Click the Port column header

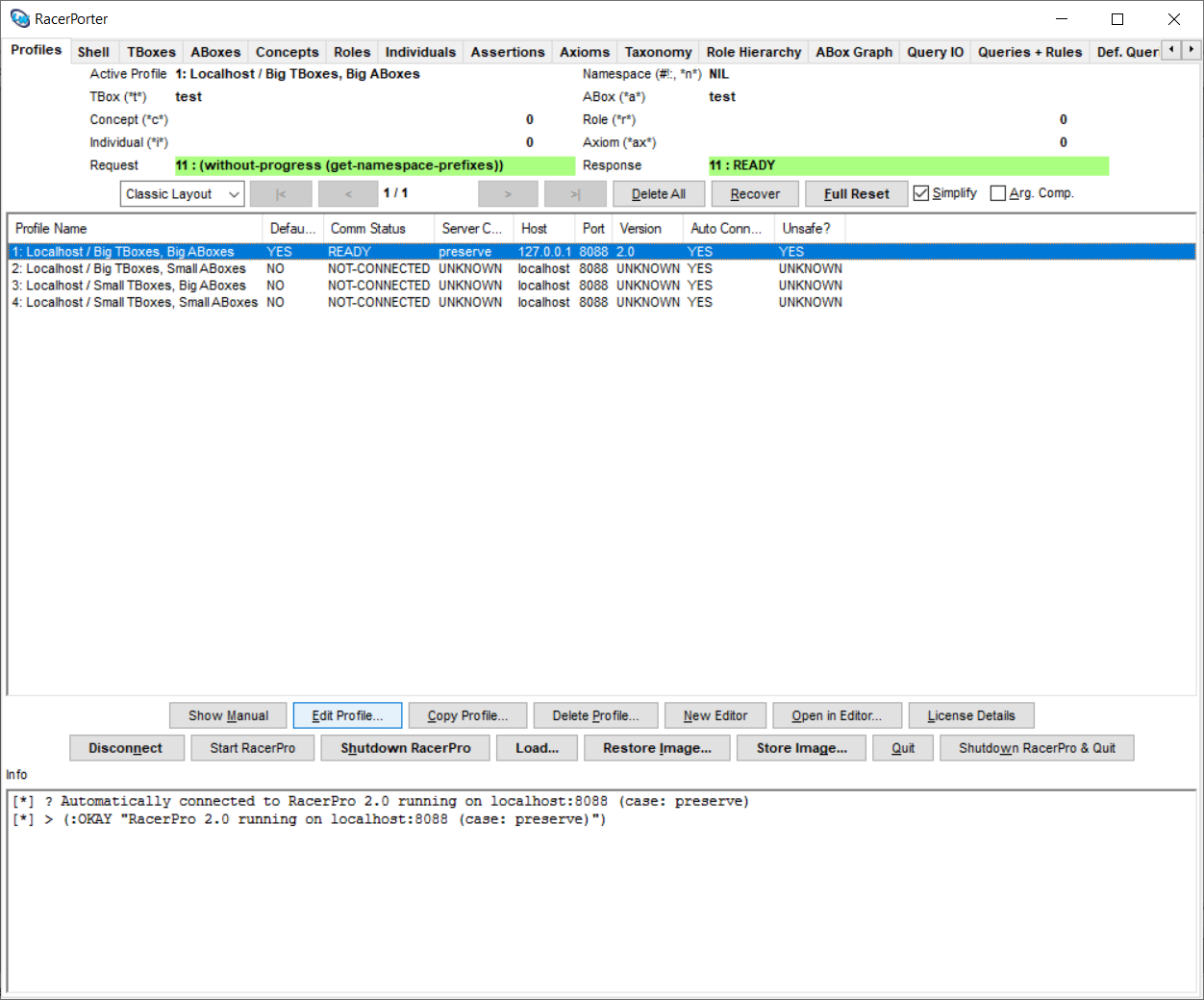[594, 229]
